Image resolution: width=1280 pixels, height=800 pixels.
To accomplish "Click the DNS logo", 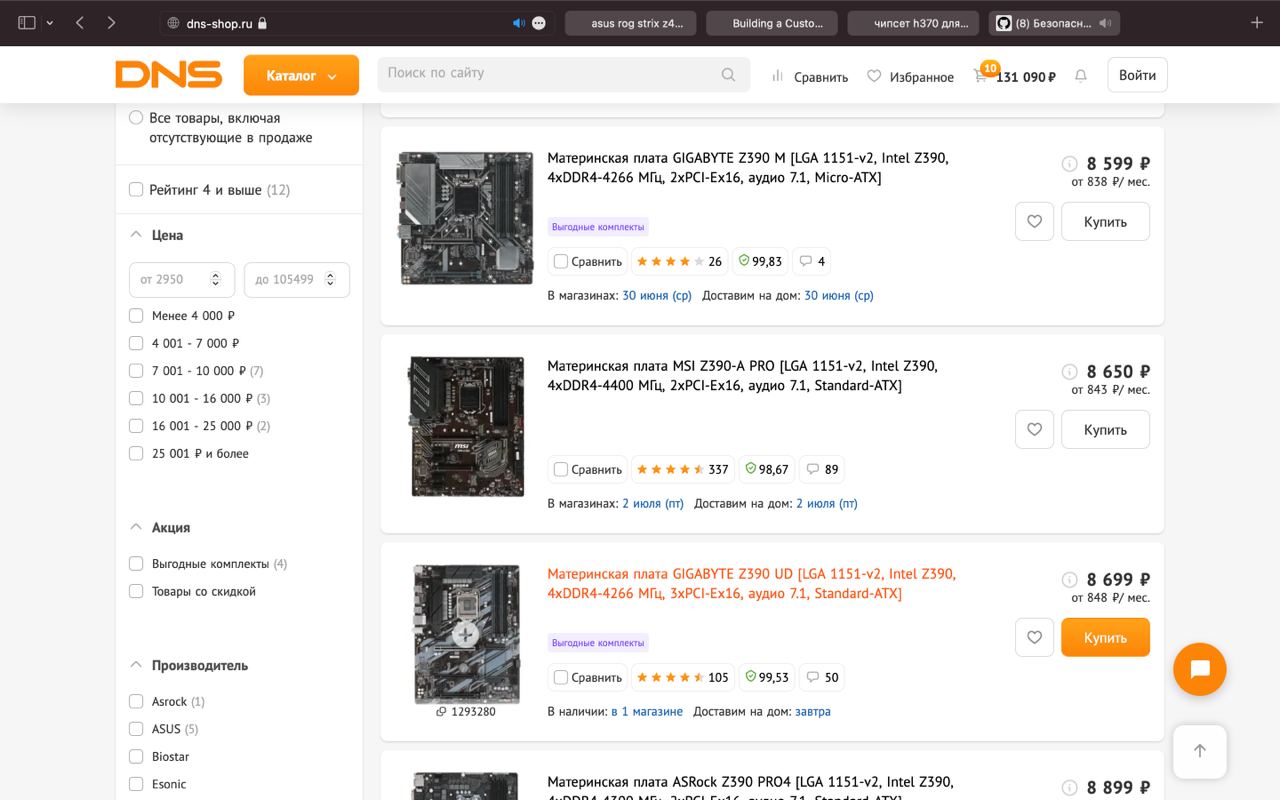I will click(x=168, y=74).
